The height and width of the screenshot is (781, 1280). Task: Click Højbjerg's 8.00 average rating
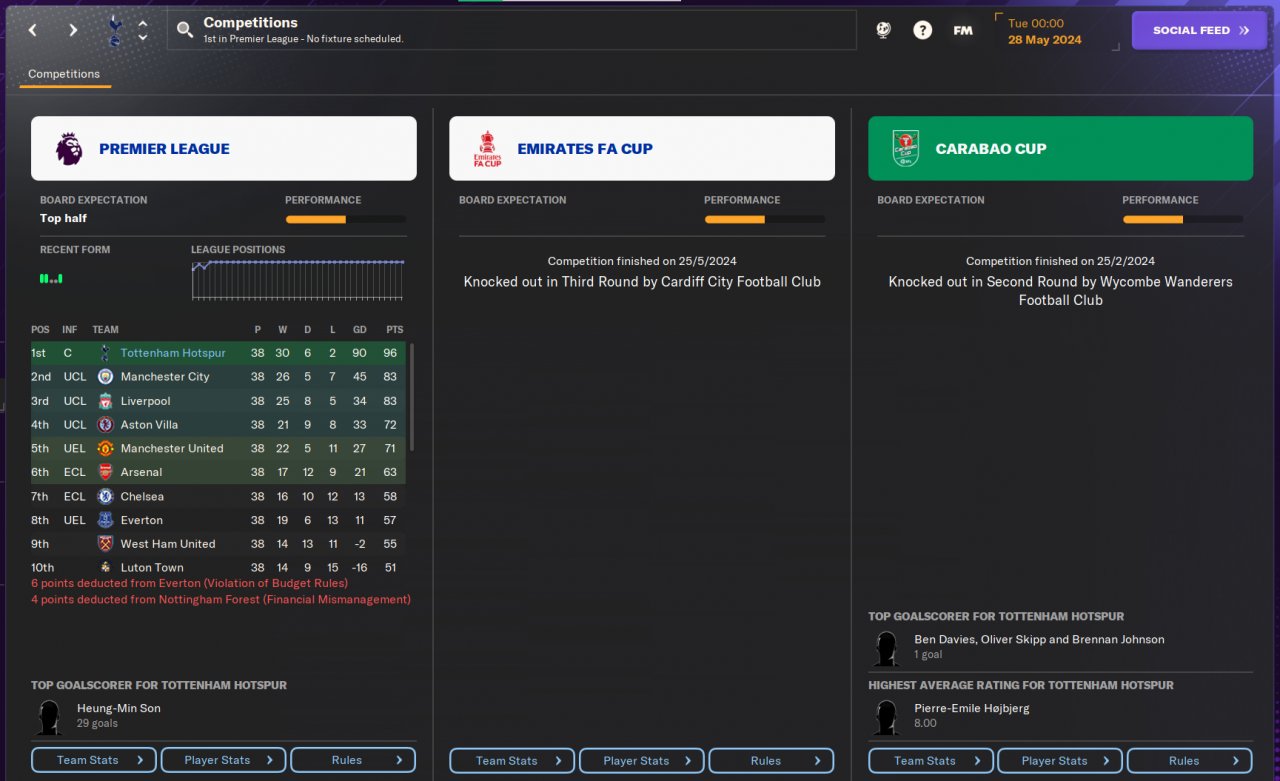tap(925, 723)
